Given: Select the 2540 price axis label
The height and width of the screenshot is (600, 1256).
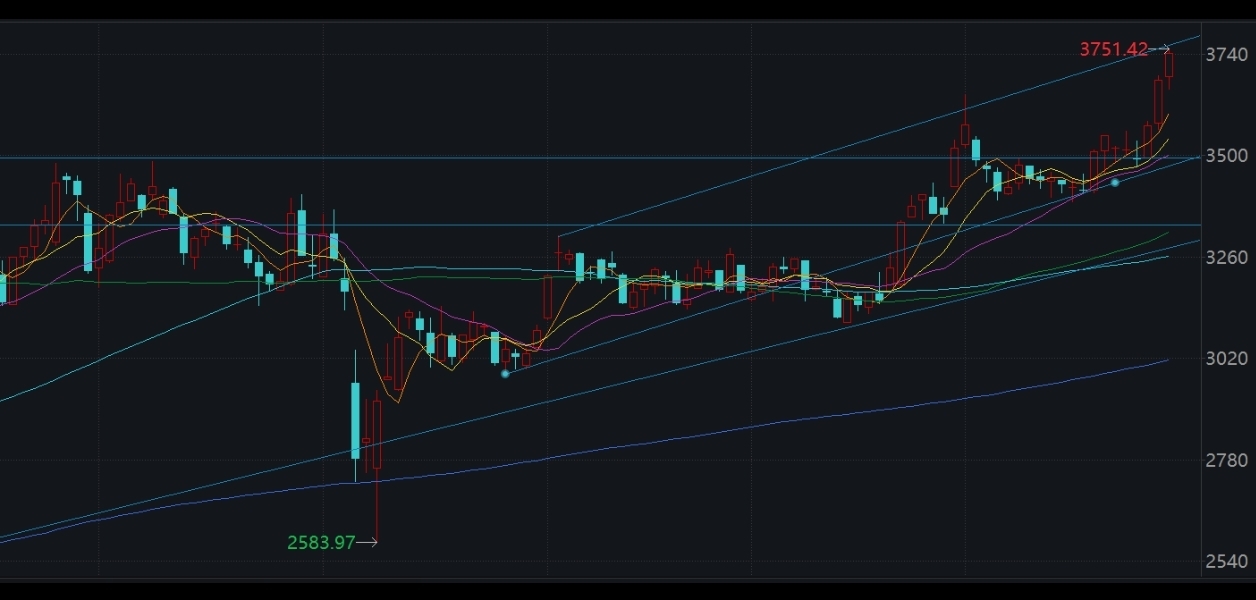Looking at the screenshot, I should pyautogui.click(x=1227, y=561).
